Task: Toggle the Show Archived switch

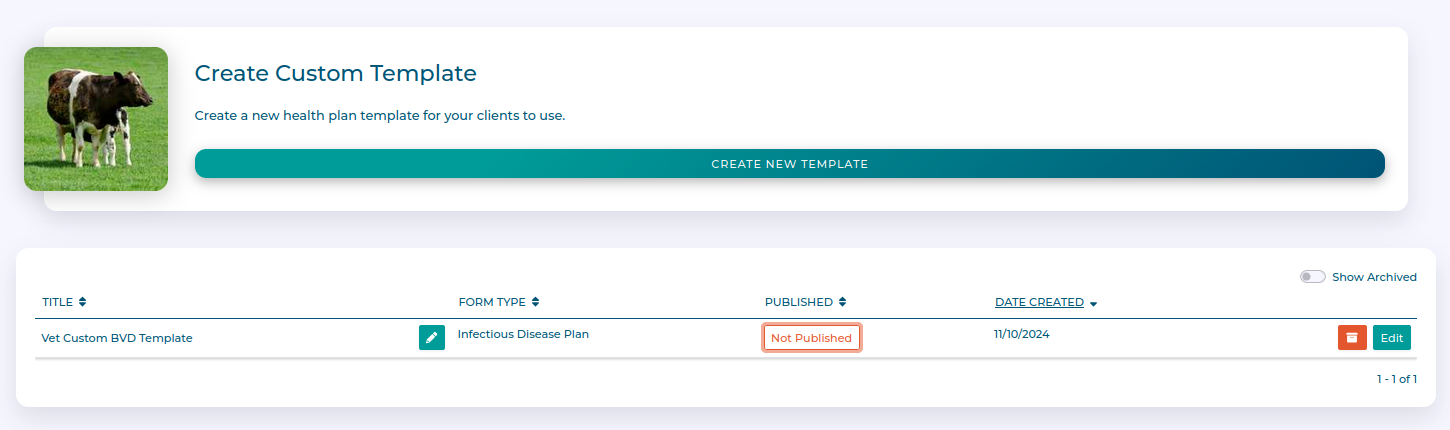Action: [1312, 277]
